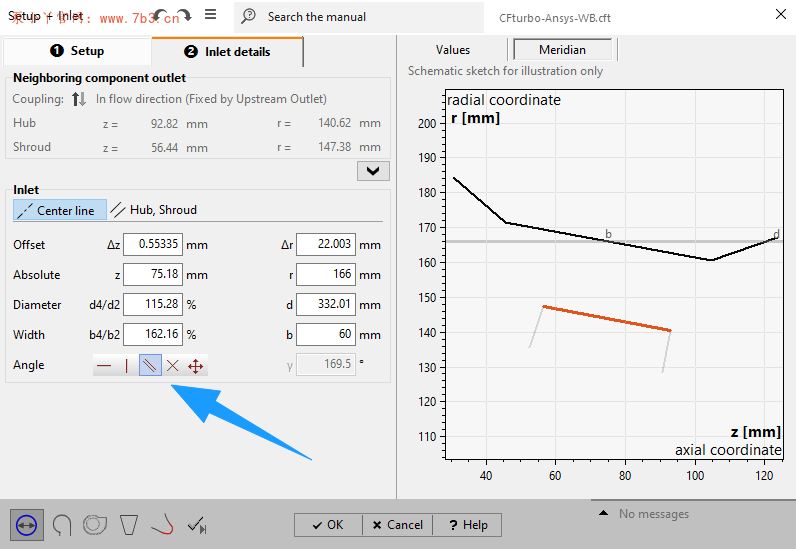The height and width of the screenshot is (549, 796).
Task: Open the Meridian tab
Action: tap(562, 50)
